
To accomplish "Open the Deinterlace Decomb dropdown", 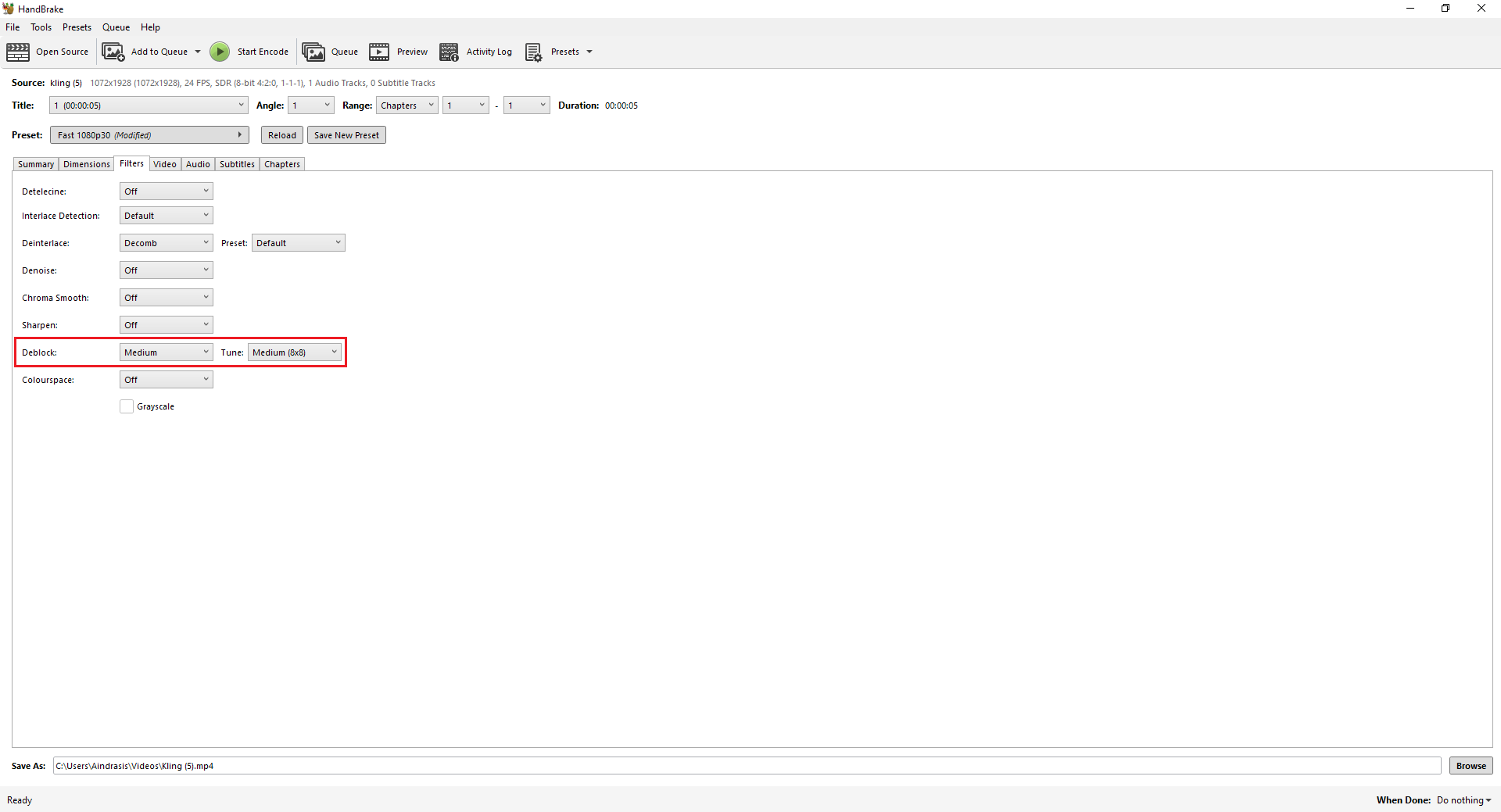I will click(167, 243).
